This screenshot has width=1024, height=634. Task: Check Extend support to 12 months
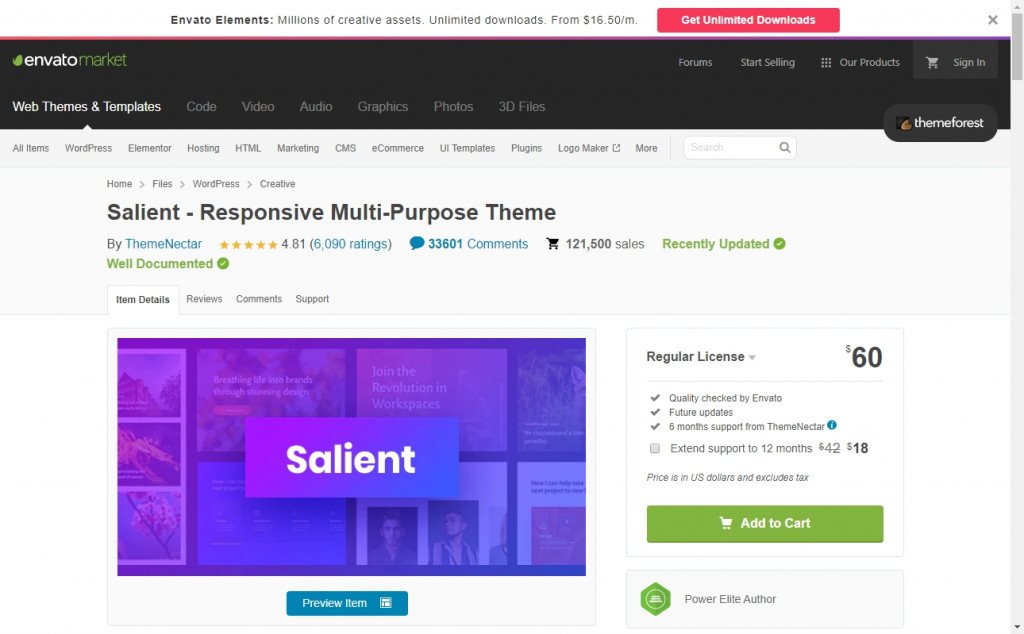point(654,449)
